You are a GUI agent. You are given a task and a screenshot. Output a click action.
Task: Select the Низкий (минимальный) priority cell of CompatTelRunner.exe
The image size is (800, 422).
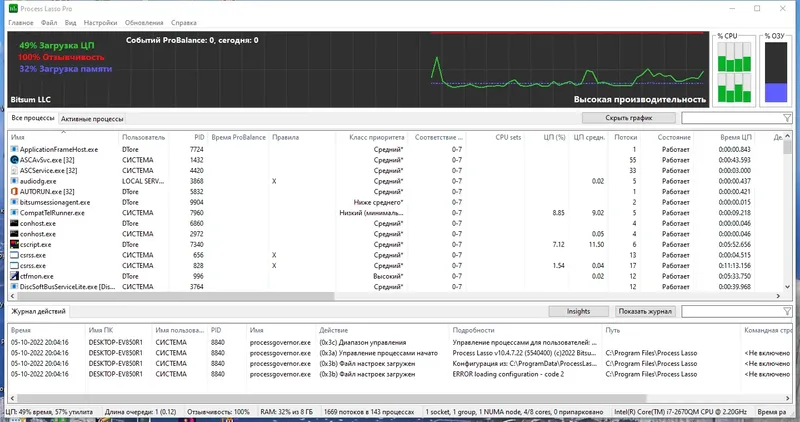pos(371,213)
